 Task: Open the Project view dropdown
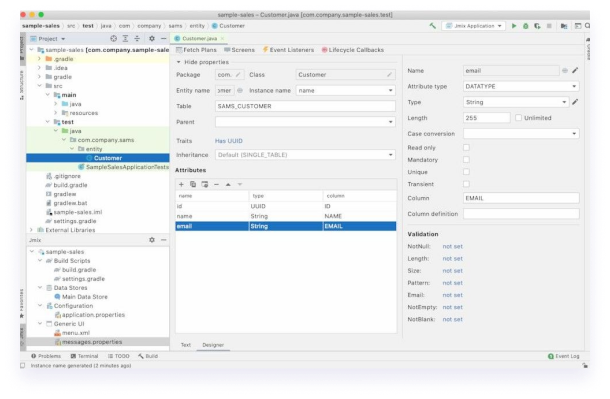coord(48,38)
